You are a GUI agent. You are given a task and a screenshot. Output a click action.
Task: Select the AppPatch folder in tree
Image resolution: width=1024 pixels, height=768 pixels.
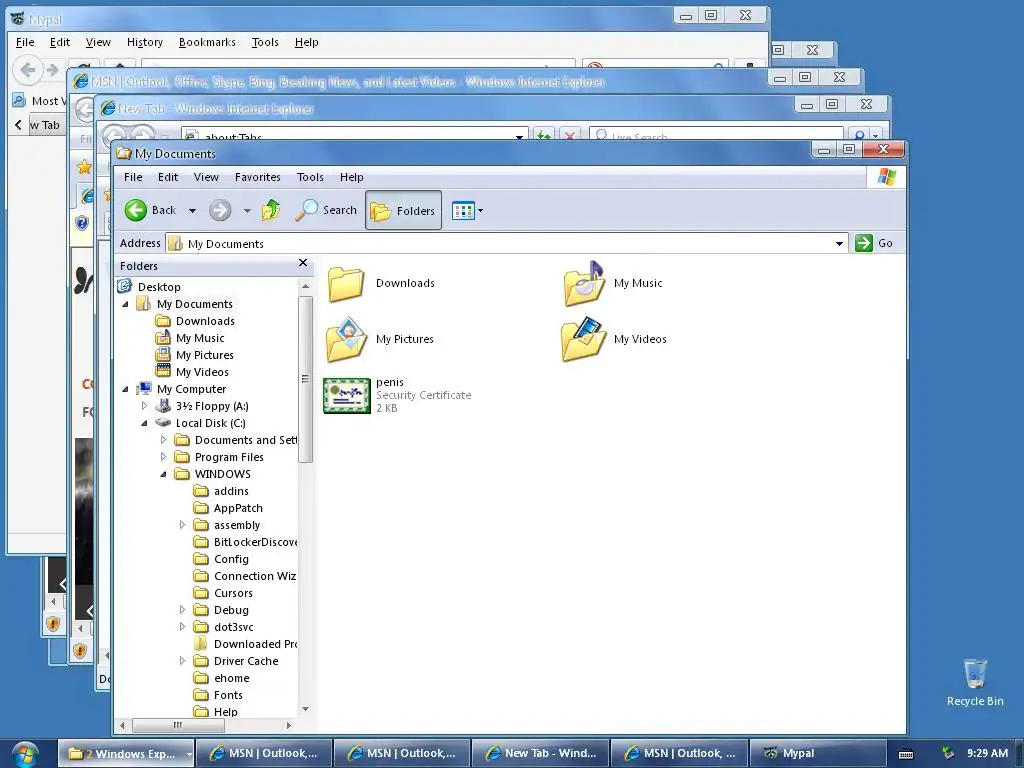pyautogui.click(x=238, y=508)
